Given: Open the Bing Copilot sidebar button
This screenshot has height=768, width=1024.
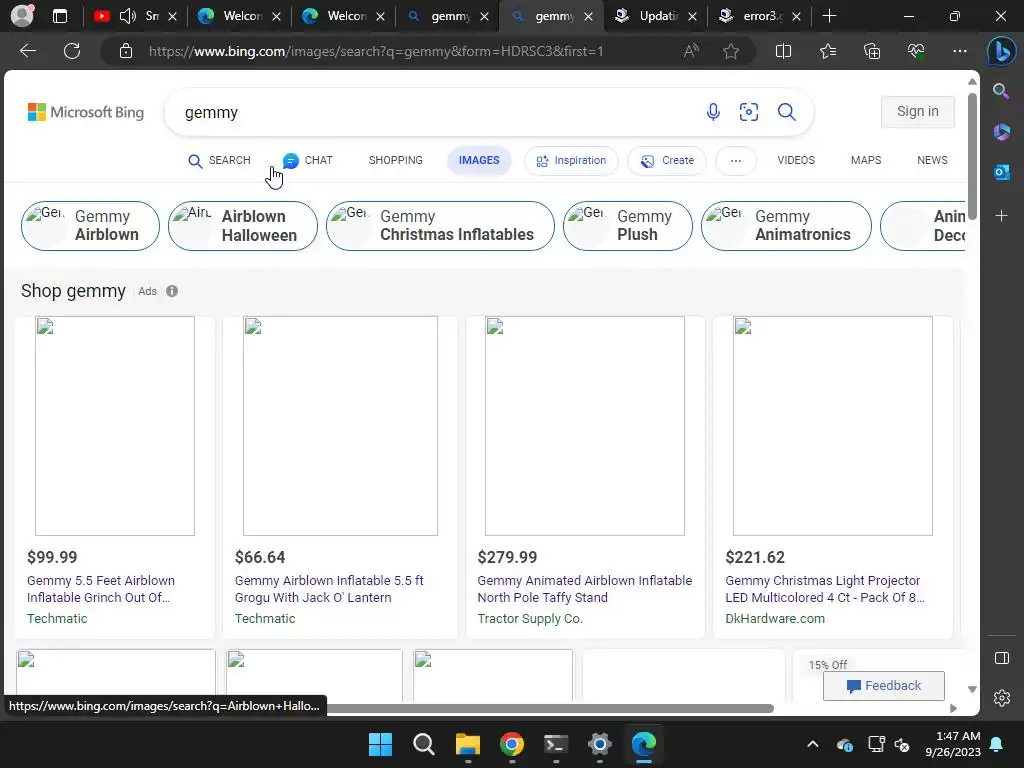Looking at the screenshot, I should pyautogui.click(x=1001, y=52).
